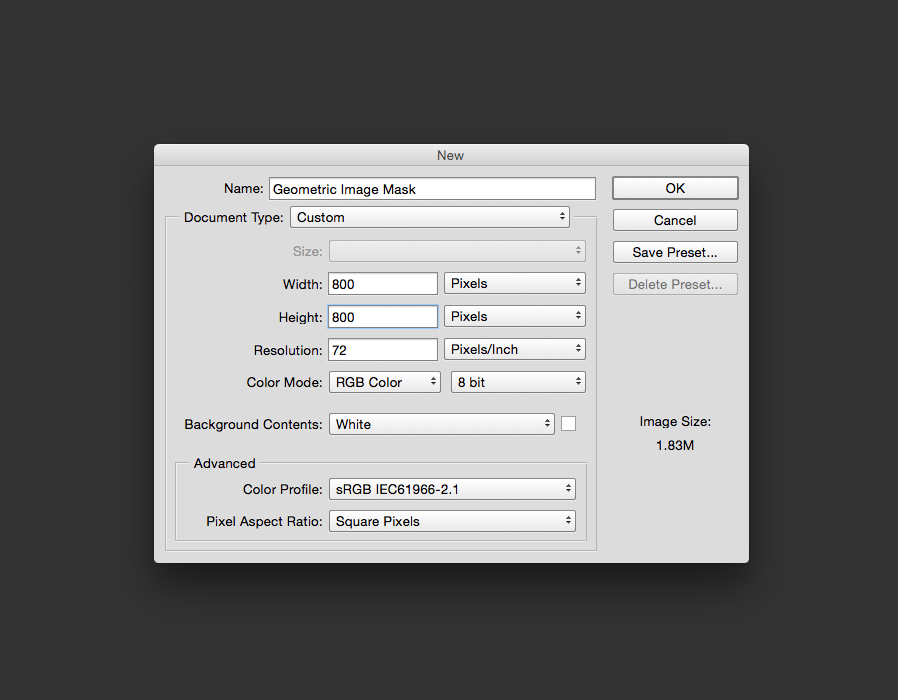Open the Document Type dropdown
Screen dimensions: 898x700
coord(430,218)
